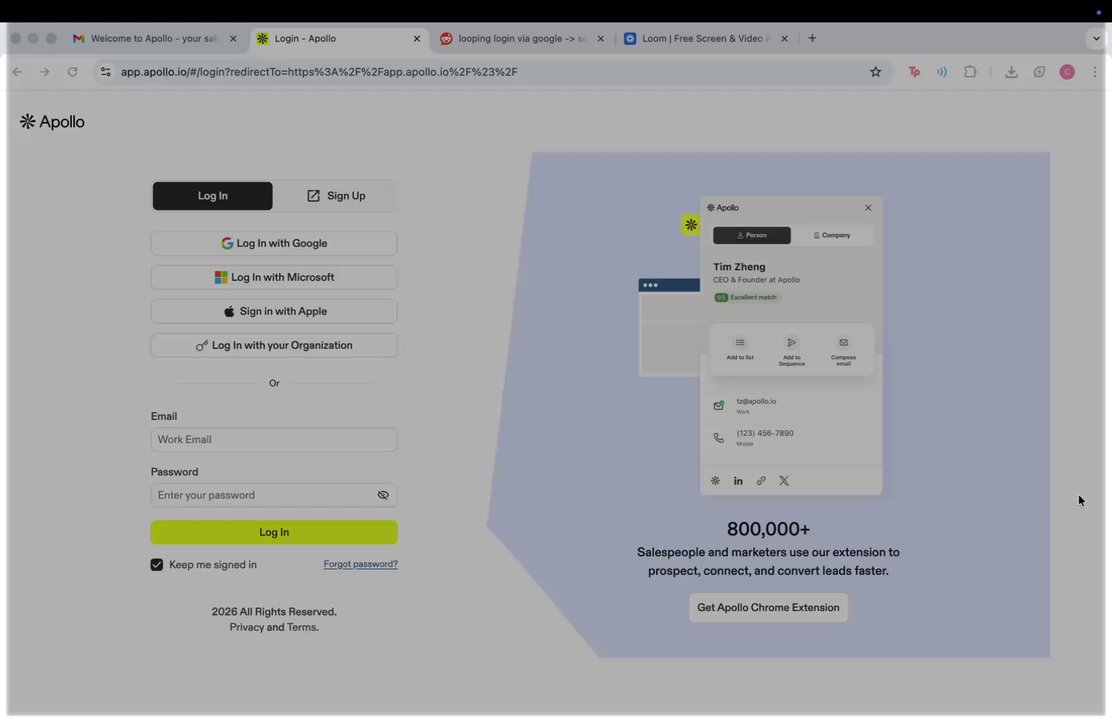Open the Extensions puzzle icon
This screenshot has width=1112, height=720.
(x=969, y=72)
